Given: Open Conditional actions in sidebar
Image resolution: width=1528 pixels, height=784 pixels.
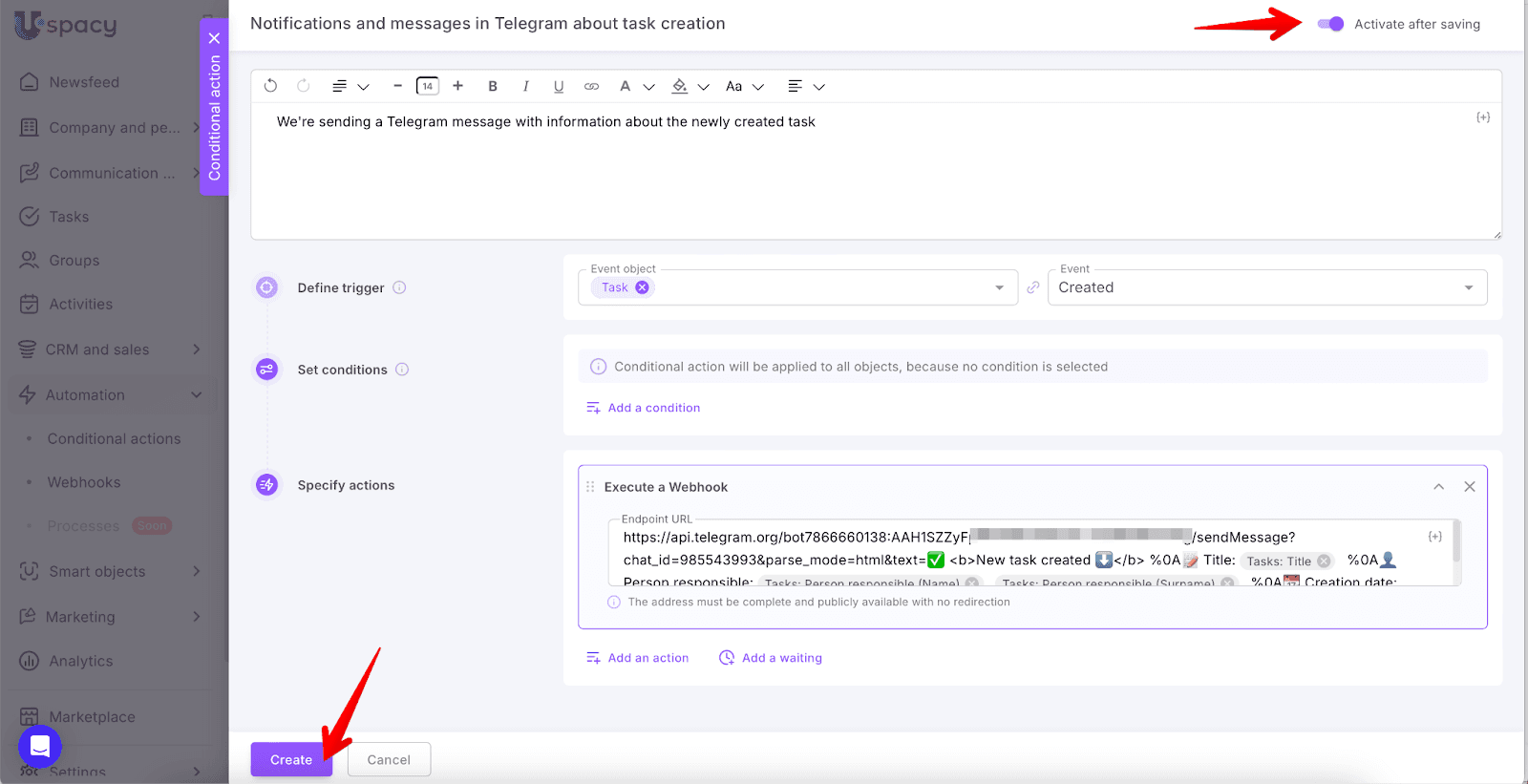Looking at the screenshot, I should [114, 439].
